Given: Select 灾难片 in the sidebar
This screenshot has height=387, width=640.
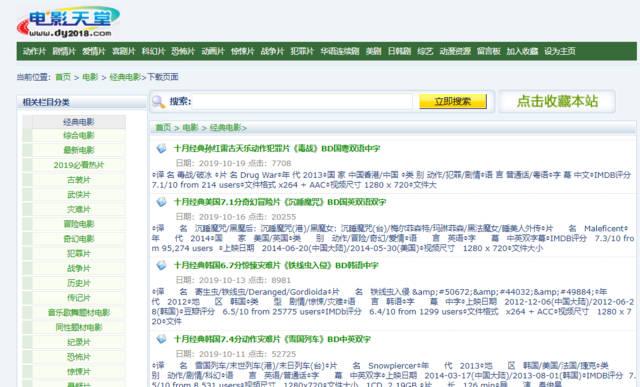Looking at the screenshot, I should point(79,209).
